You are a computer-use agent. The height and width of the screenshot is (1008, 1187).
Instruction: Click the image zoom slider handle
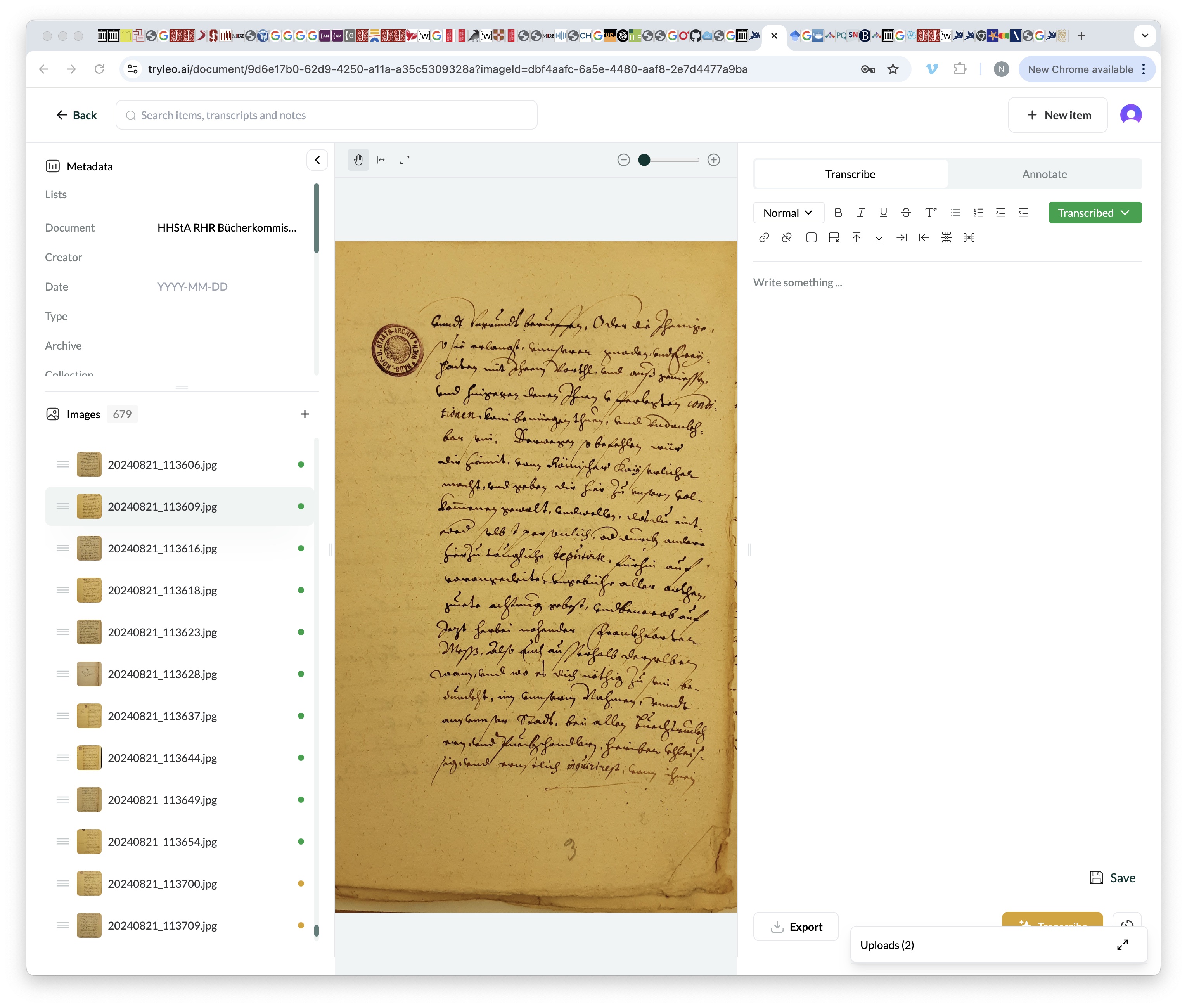click(x=644, y=160)
